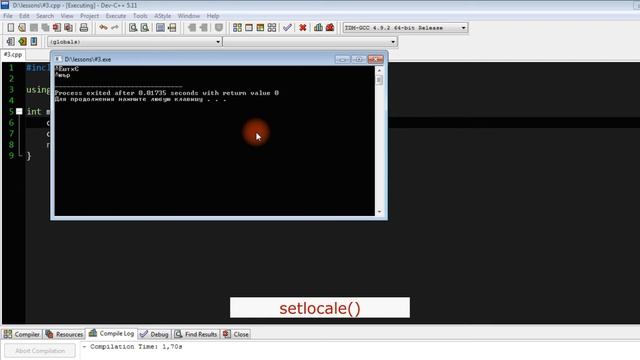Collapse the code fold at line 5
Viewport: 640px width, 360px height.
(x=19, y=111)
